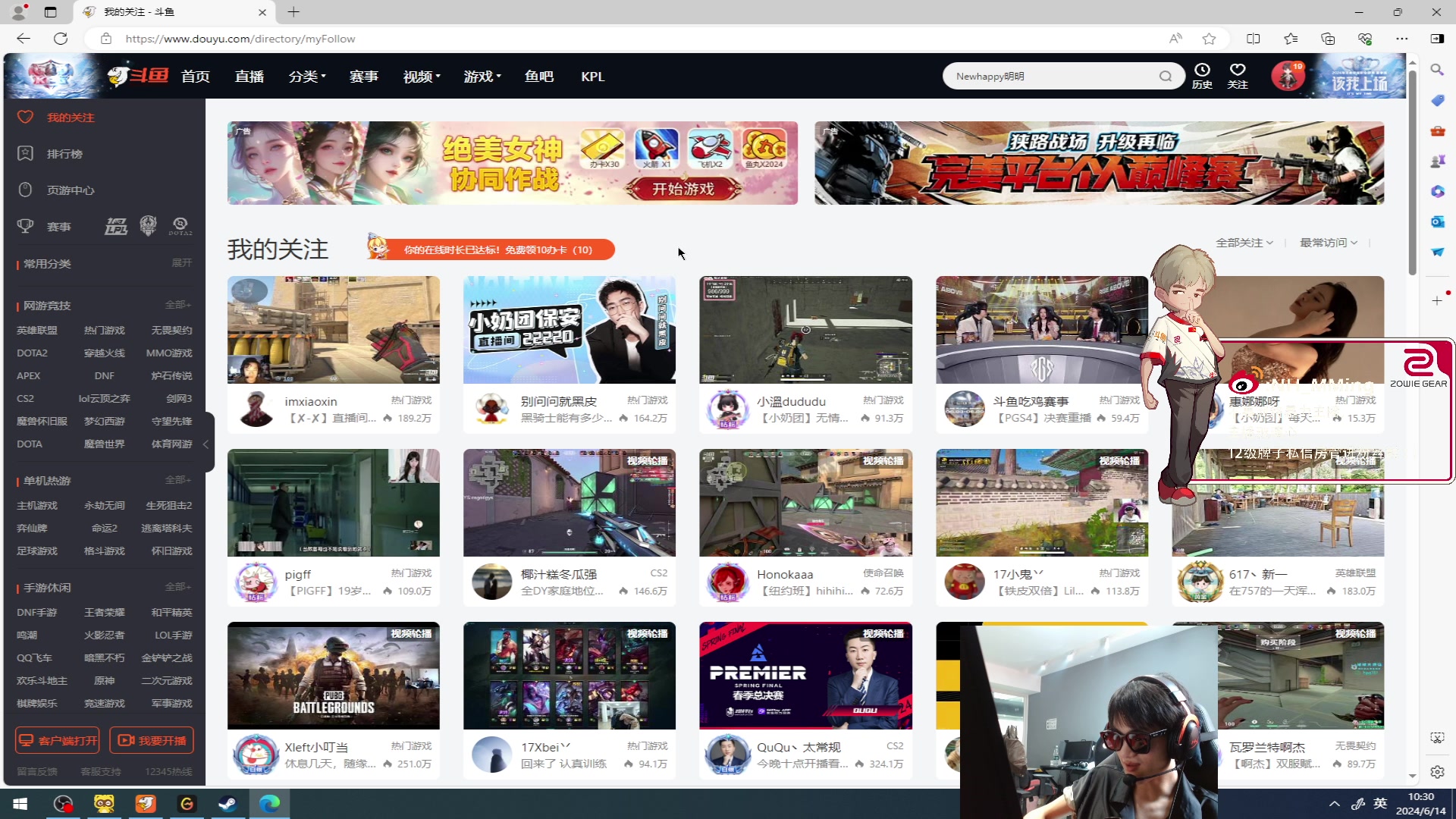Expand 常用分类 using 展开
Image resolution: width=1456 pixels, height=819 pixels.
coord(181,262)
